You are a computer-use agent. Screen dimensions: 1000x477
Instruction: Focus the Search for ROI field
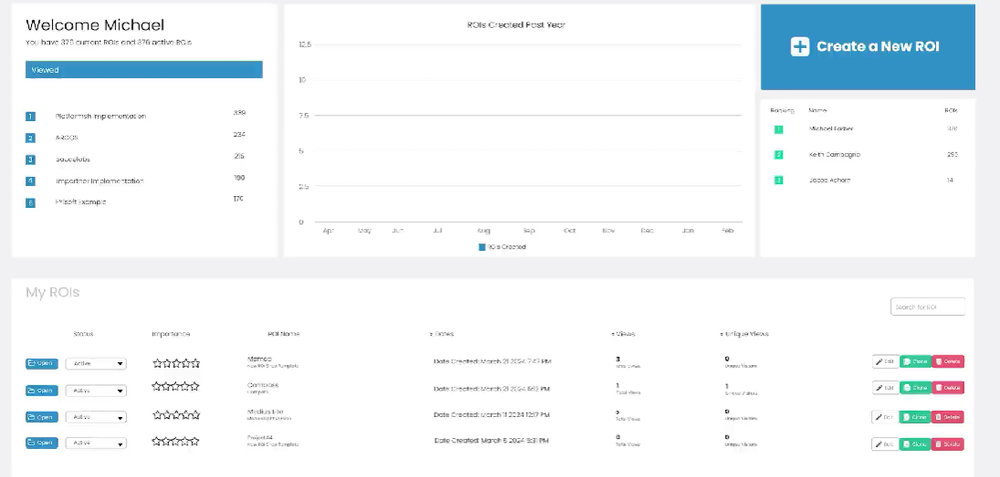(x=927, y=307)
